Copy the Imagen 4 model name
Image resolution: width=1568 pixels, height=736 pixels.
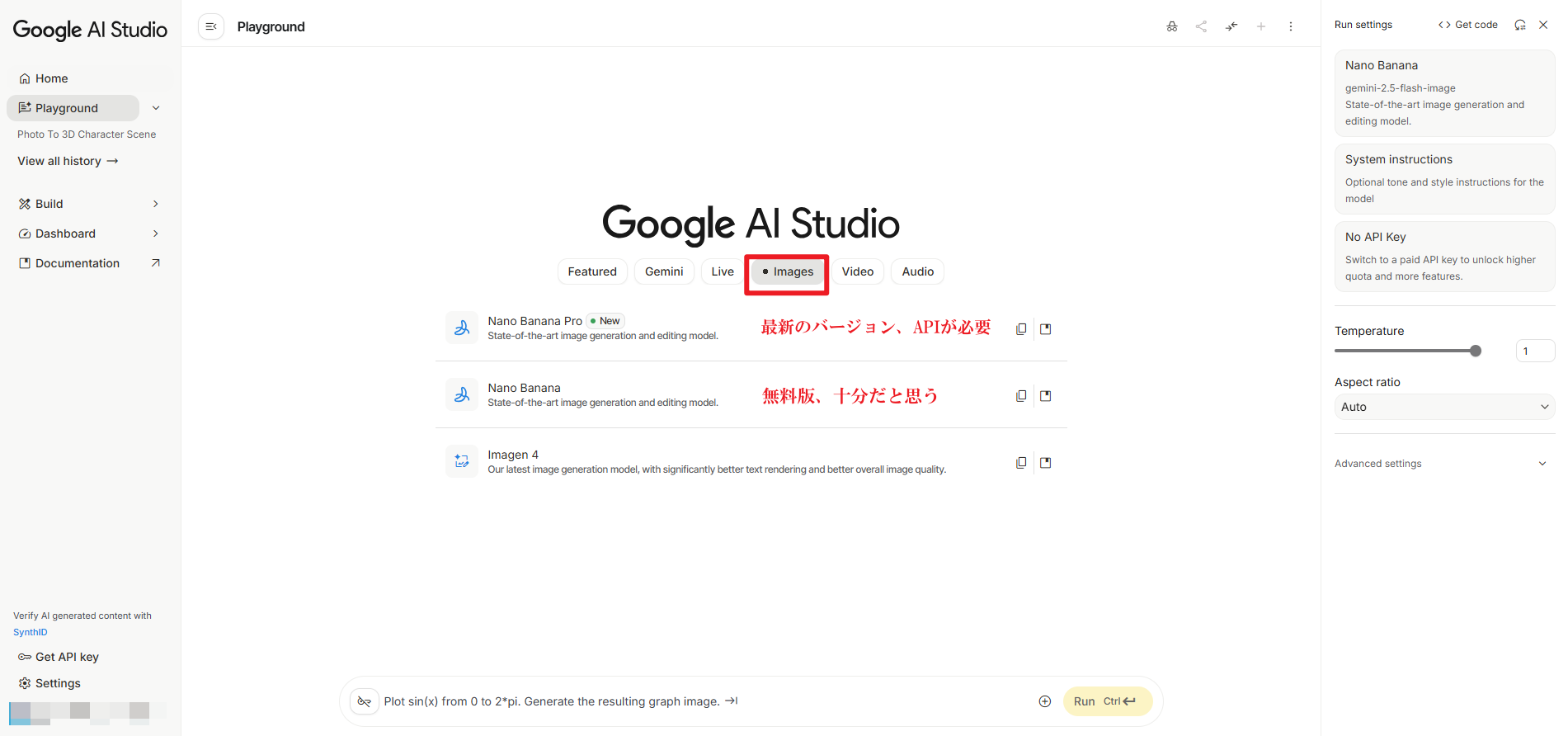1021,462
